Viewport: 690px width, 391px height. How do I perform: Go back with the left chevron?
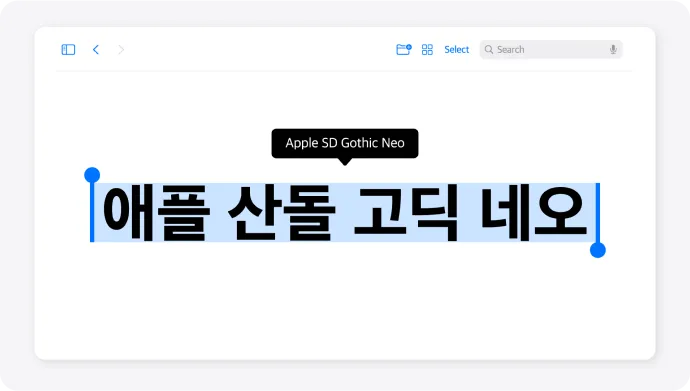pyautogui.click(x=96, y=50)
